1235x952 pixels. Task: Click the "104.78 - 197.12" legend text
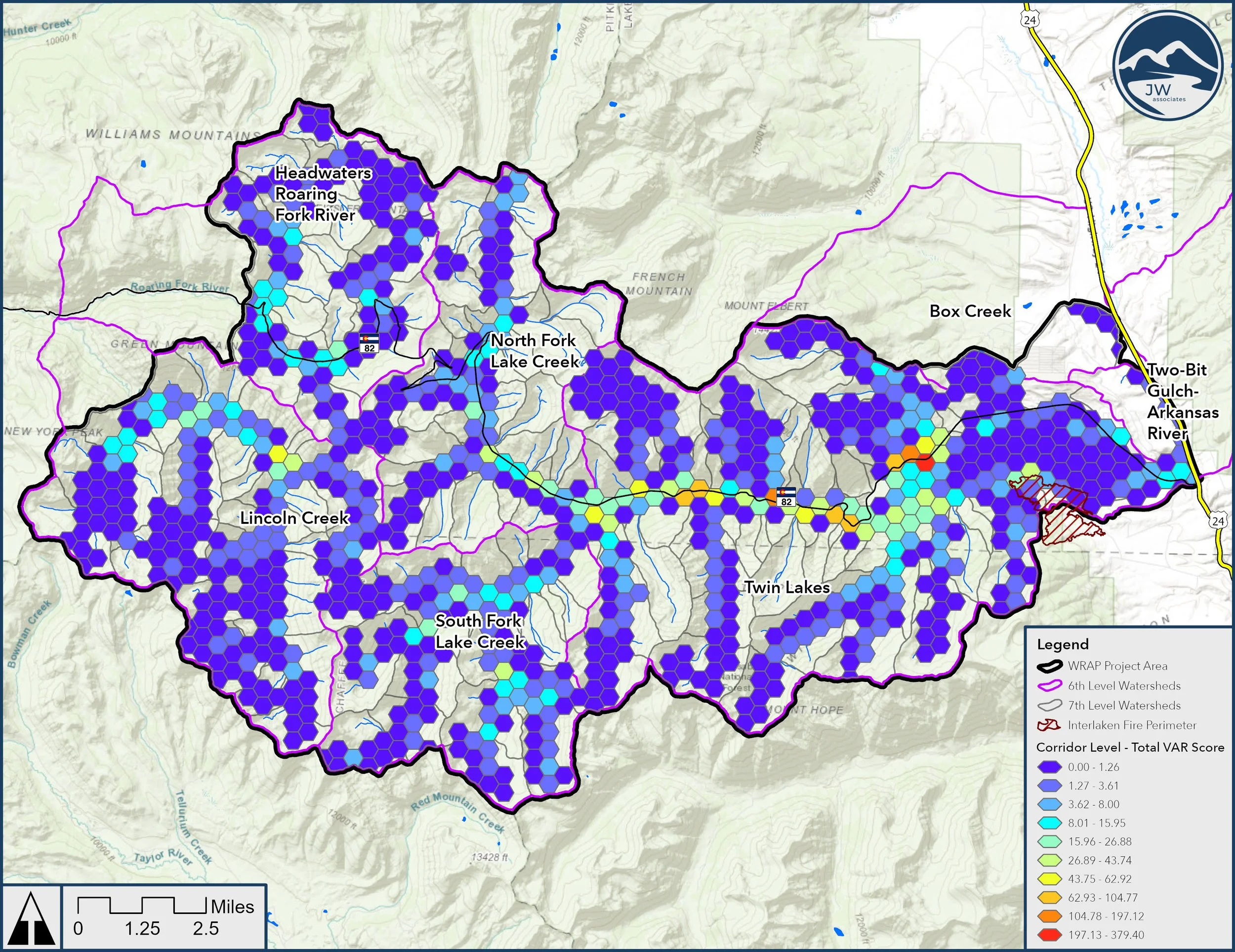[1106, 916]
